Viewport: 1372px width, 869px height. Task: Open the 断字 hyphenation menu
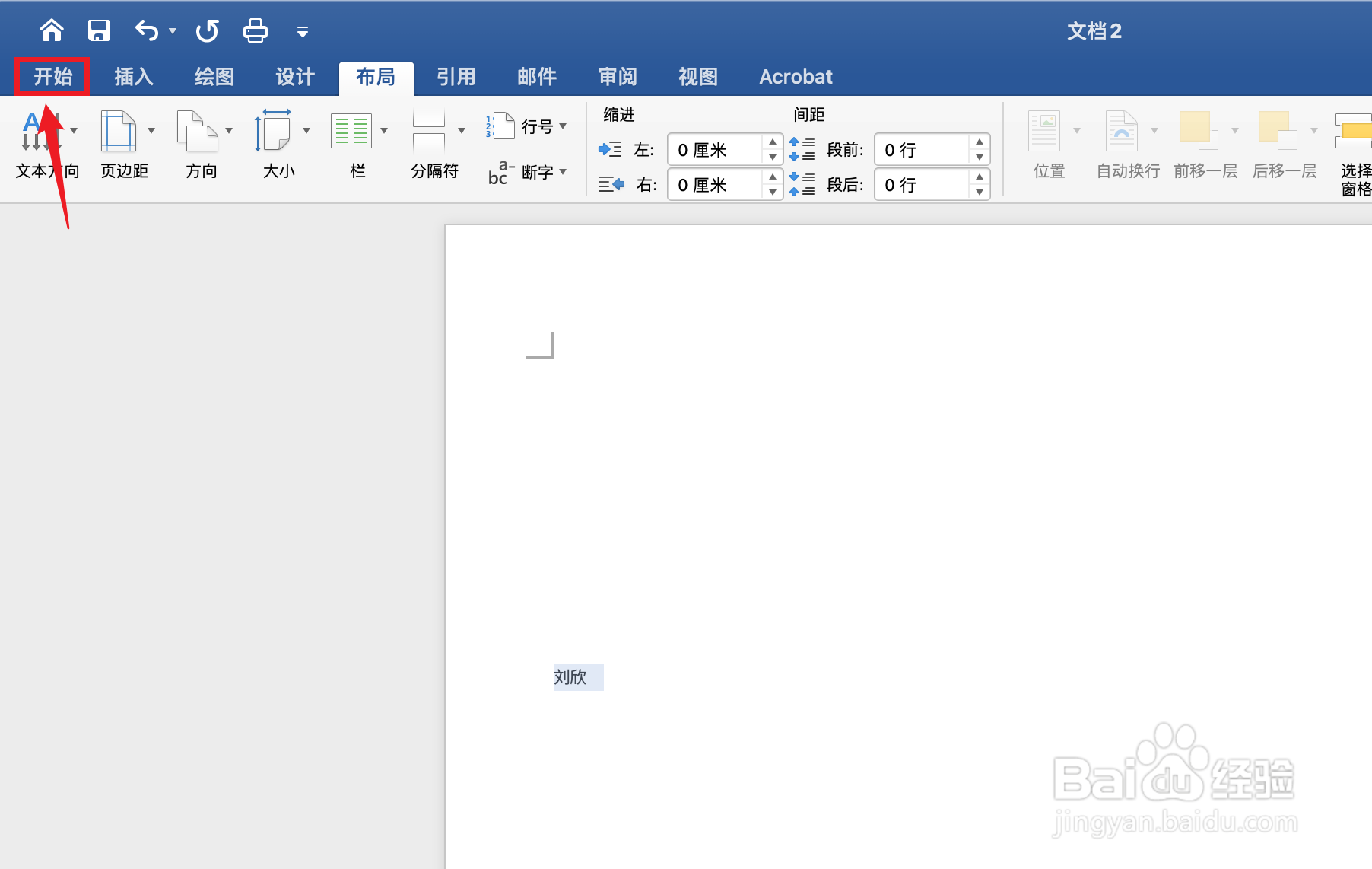coord(528,173)
